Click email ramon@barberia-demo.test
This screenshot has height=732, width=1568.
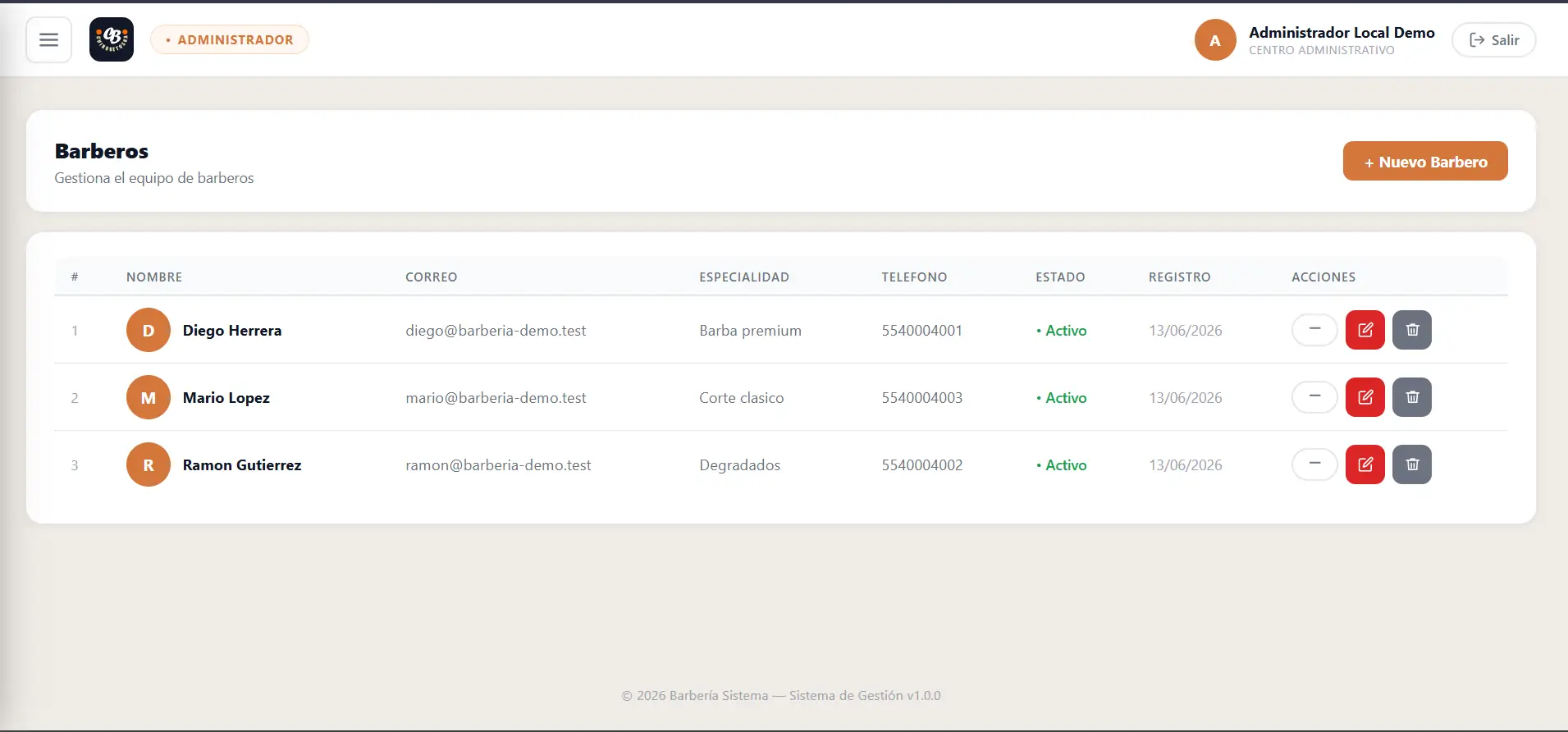point(498,464)
